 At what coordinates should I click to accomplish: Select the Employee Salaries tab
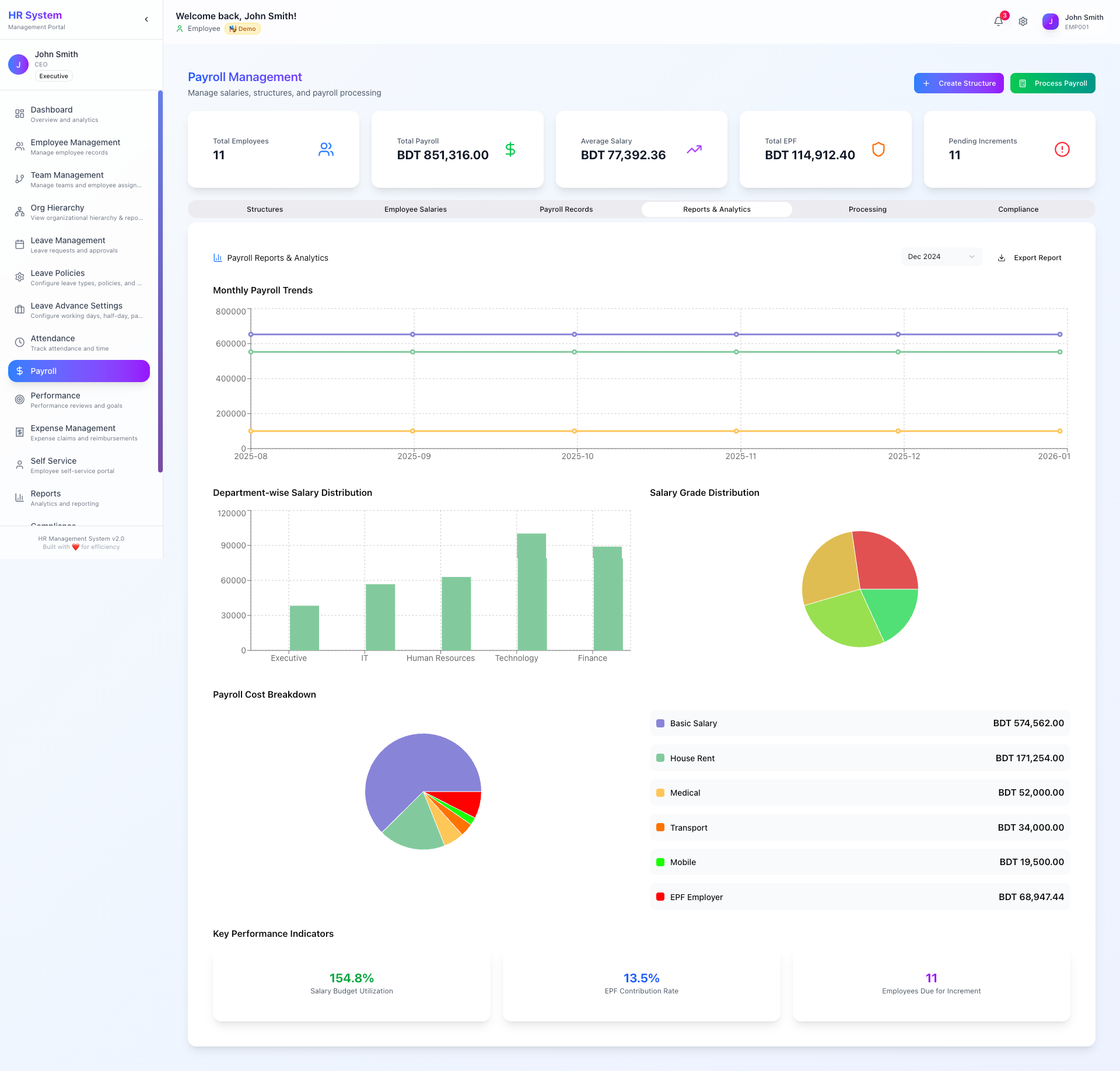(415, 209)
